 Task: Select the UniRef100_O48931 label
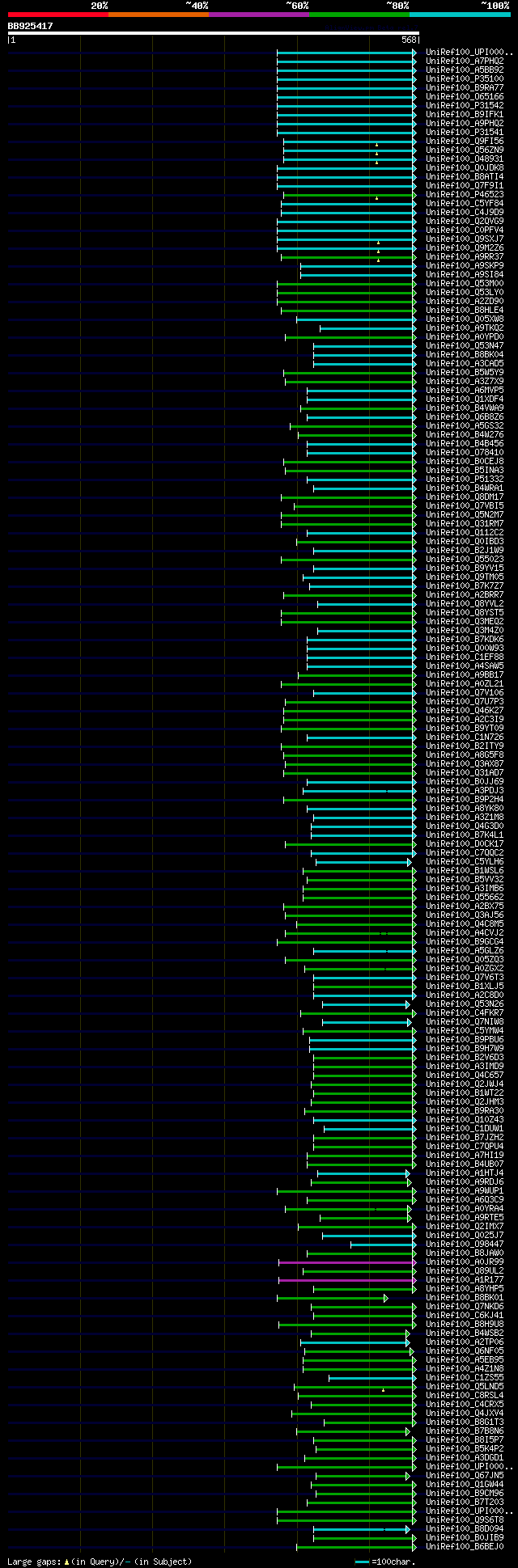click(465, 158)
